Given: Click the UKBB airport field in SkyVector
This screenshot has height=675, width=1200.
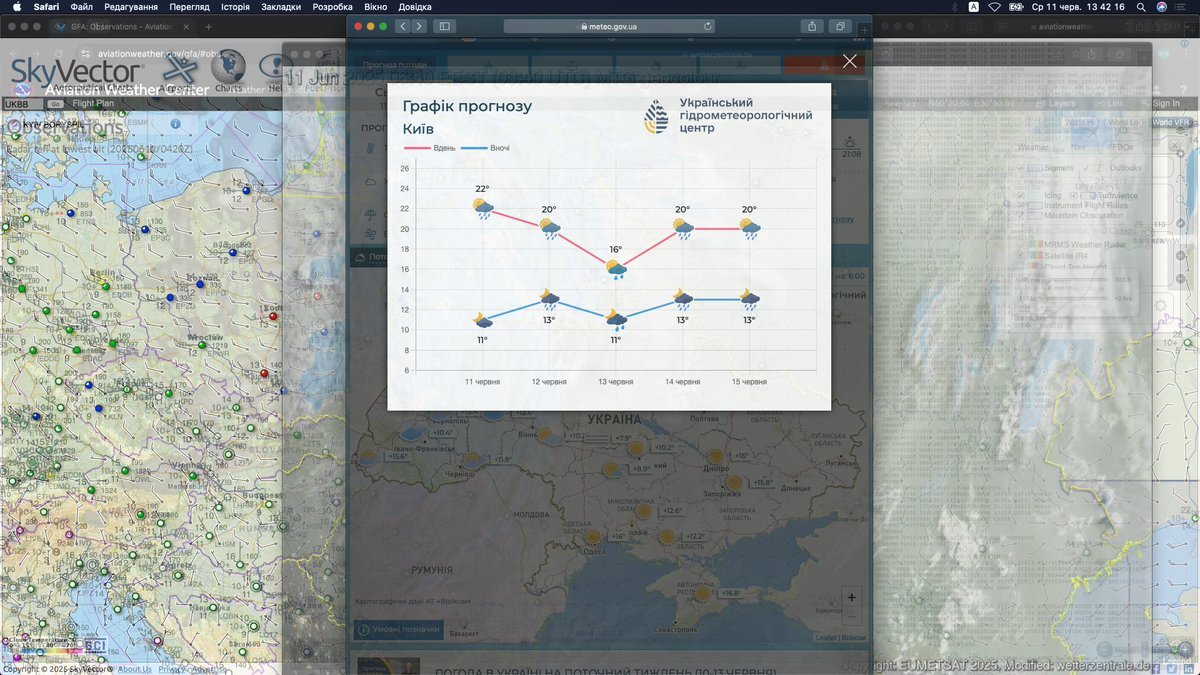Looking at the screenshot, I should click(24, 103).
